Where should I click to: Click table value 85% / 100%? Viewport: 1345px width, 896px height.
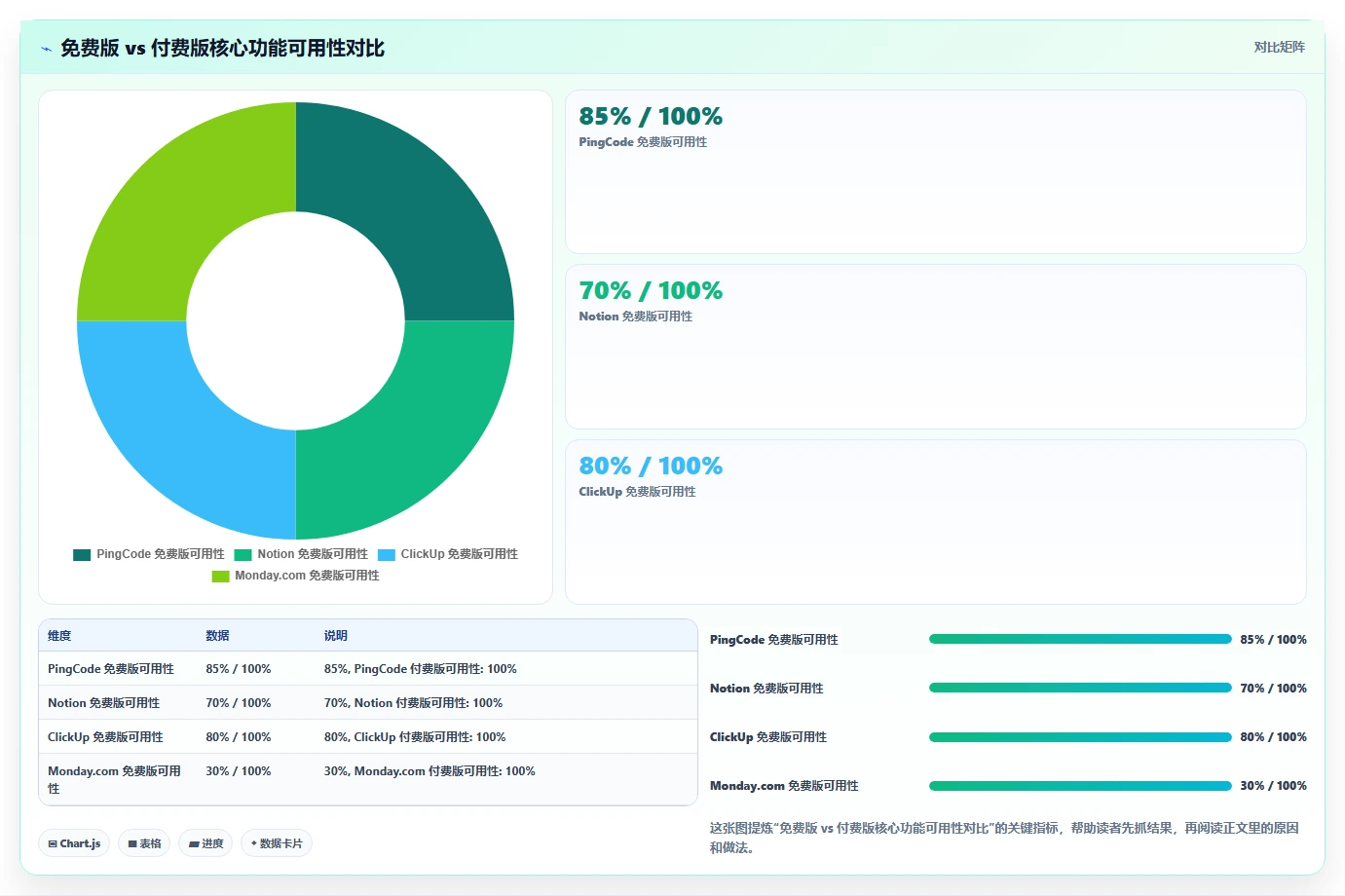pos(239,669)
